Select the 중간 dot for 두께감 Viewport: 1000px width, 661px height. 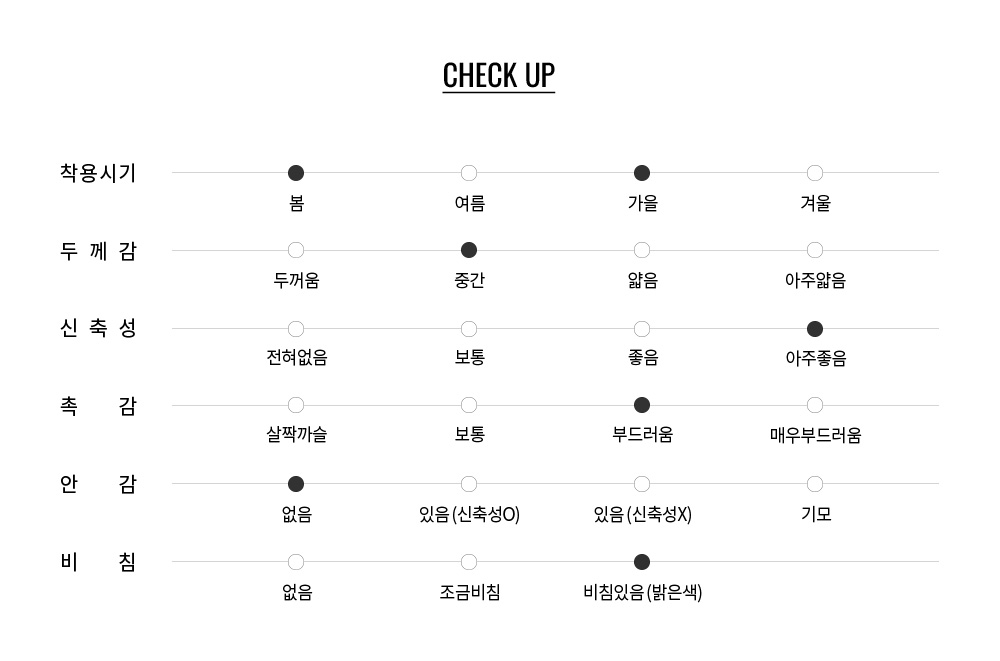[469, 250]
